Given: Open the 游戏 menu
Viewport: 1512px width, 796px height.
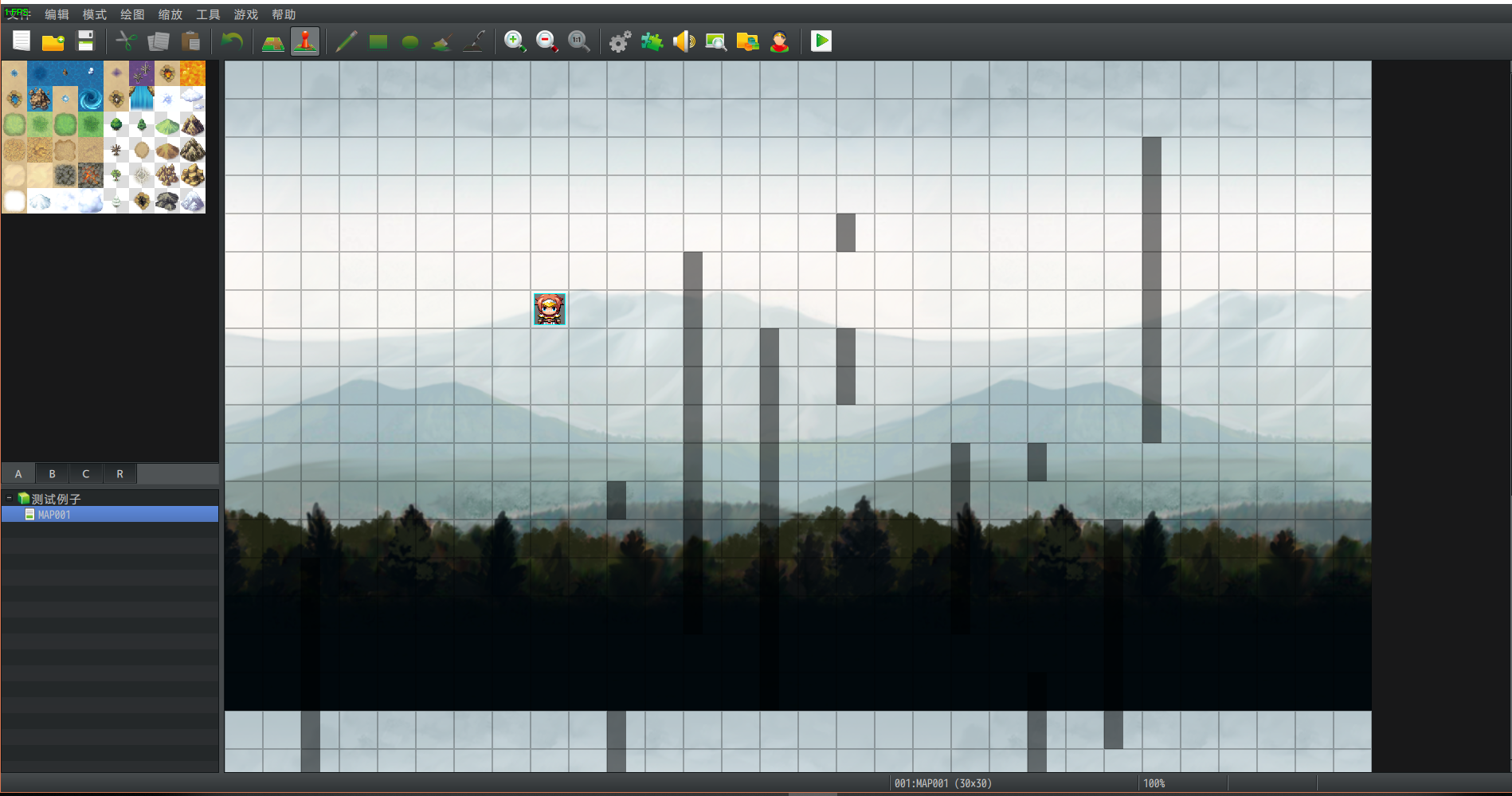Looking at the screenshot, I should [246, 14].
